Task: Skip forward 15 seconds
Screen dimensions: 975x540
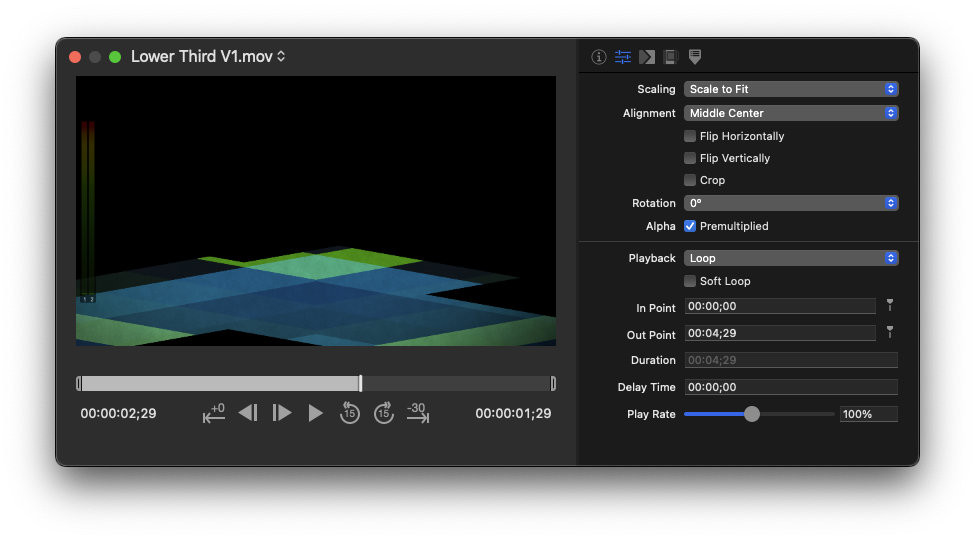Action: click(x=384, y=413)
